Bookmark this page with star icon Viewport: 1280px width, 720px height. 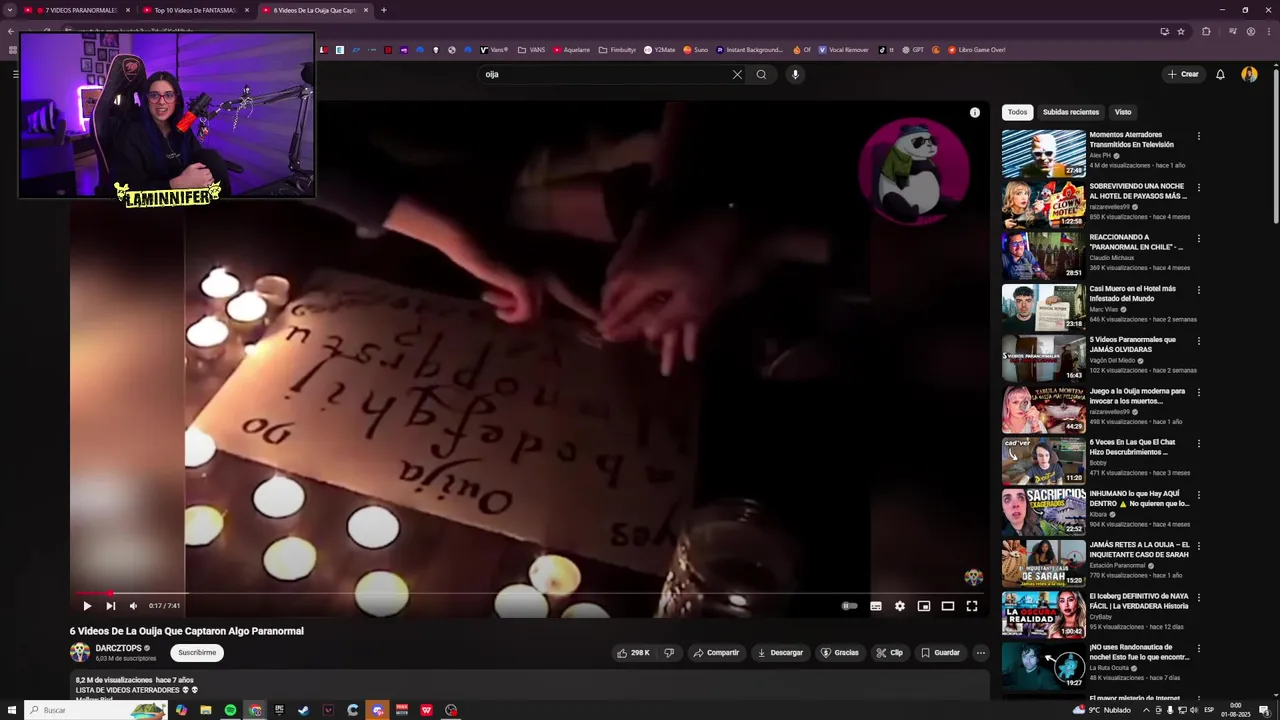click(1181, 31)
